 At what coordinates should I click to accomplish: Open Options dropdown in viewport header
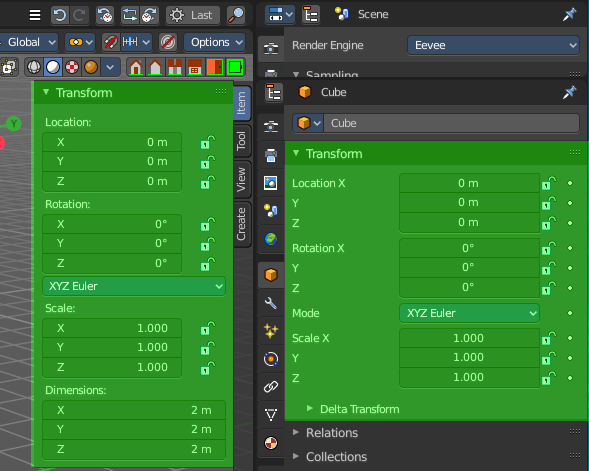tap(214, 42)
